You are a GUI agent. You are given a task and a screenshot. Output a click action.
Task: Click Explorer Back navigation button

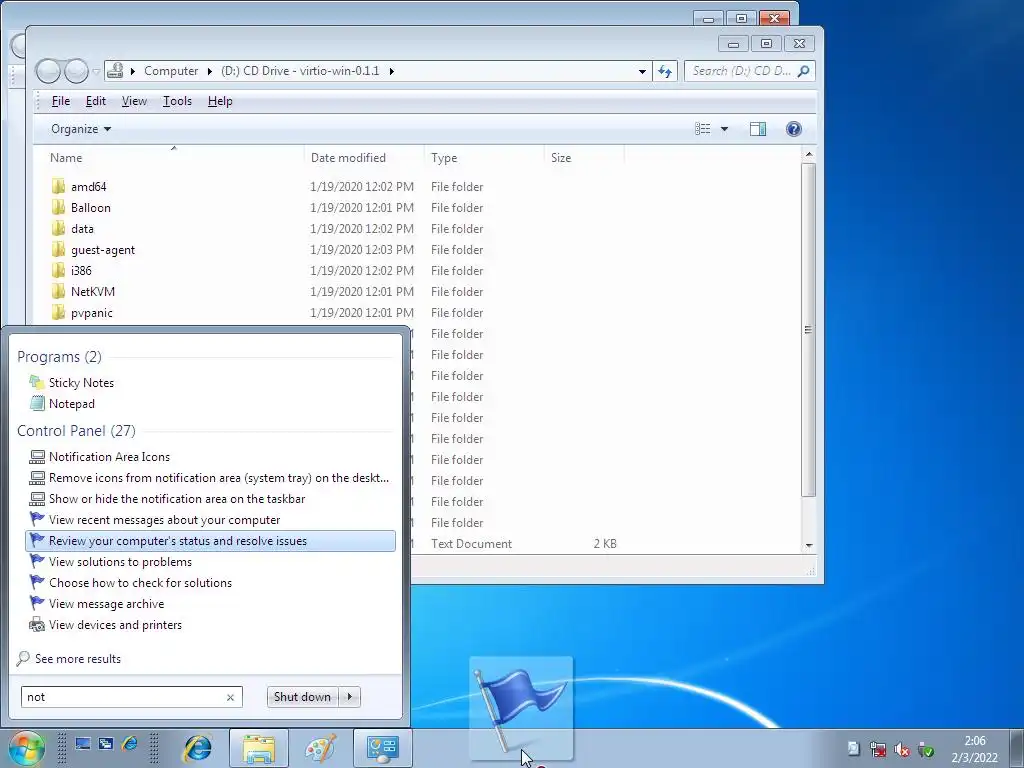click(48, 71)
